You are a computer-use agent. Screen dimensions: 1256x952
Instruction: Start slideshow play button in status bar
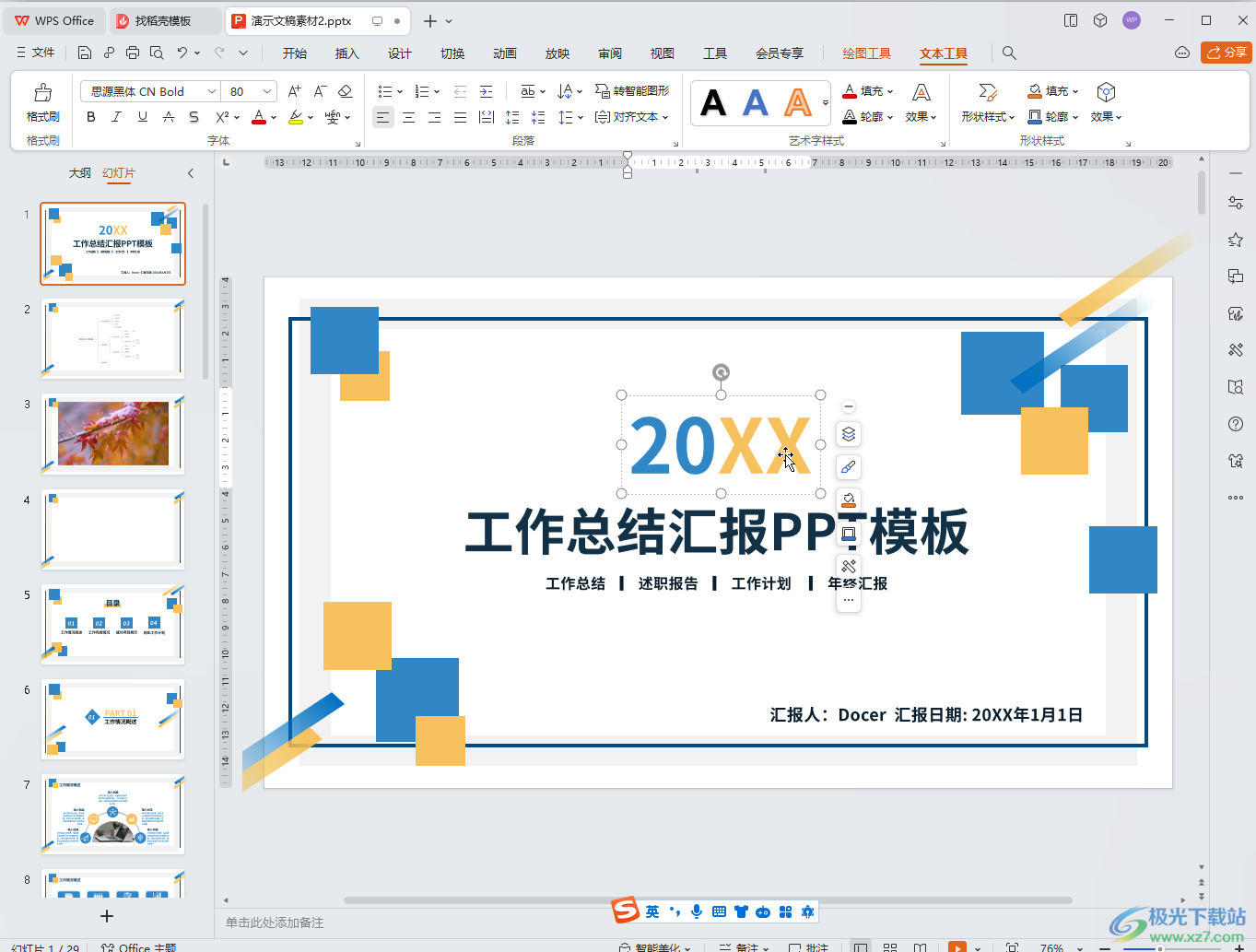[x=957, y=946]
